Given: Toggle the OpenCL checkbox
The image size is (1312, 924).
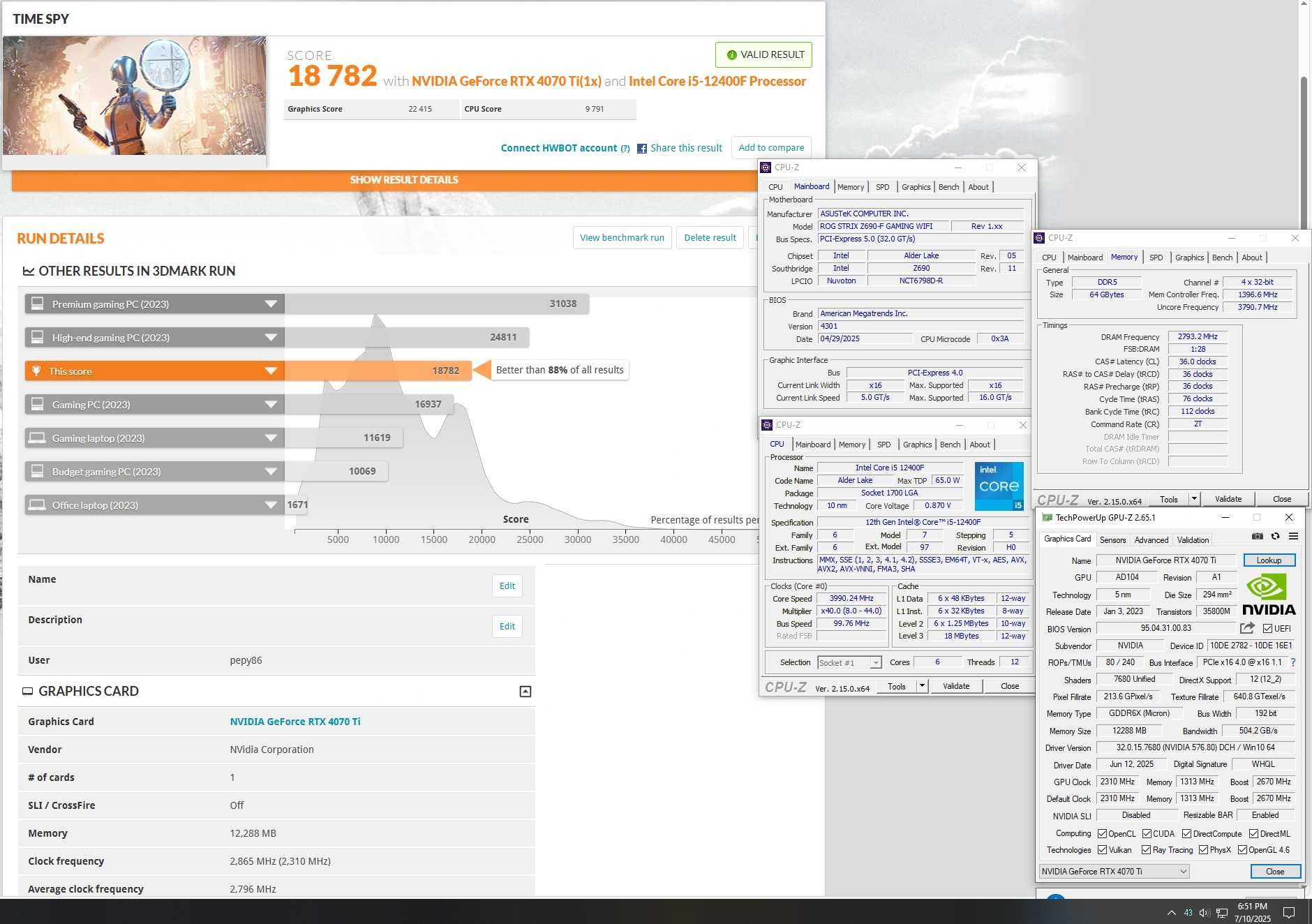Looking at the screenshot, I should pos(1102,833).
